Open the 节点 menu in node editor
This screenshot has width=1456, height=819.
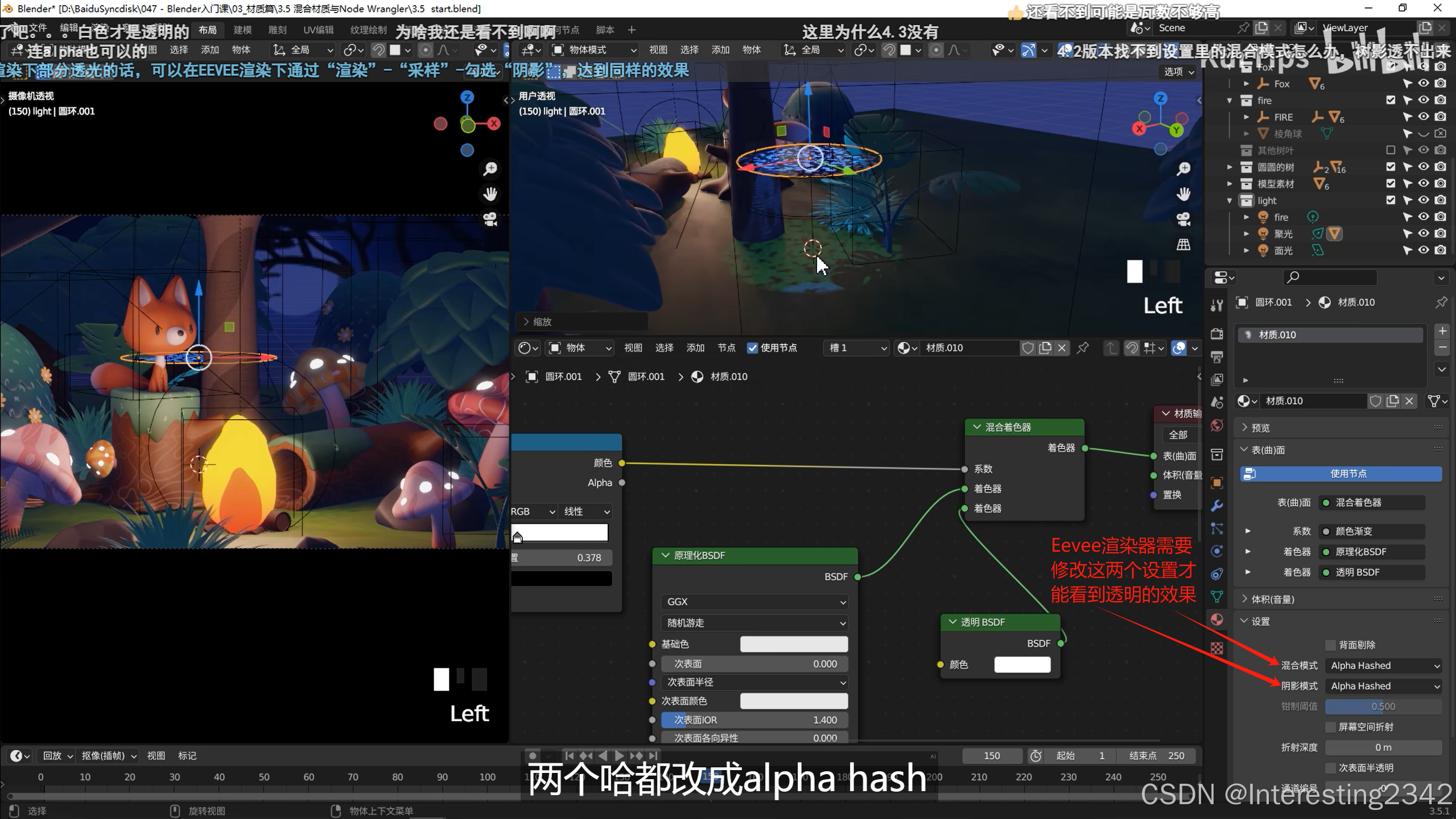(x=726, y=348)
